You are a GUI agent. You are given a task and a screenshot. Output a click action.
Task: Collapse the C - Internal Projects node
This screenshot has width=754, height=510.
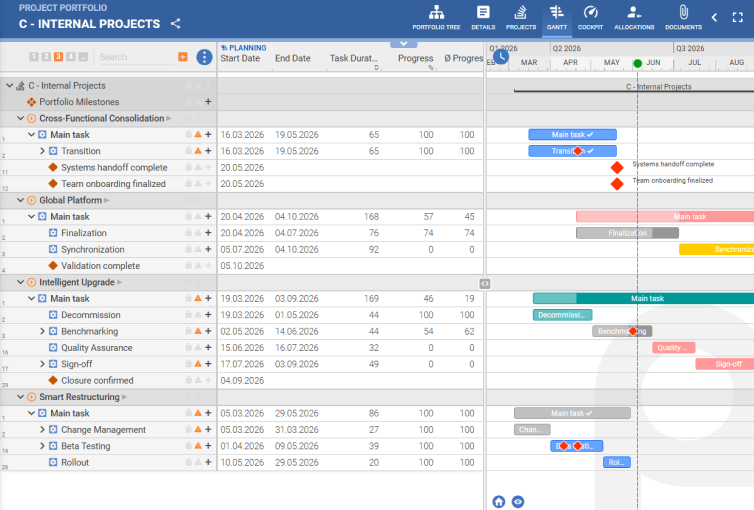(x=9, y=86)
